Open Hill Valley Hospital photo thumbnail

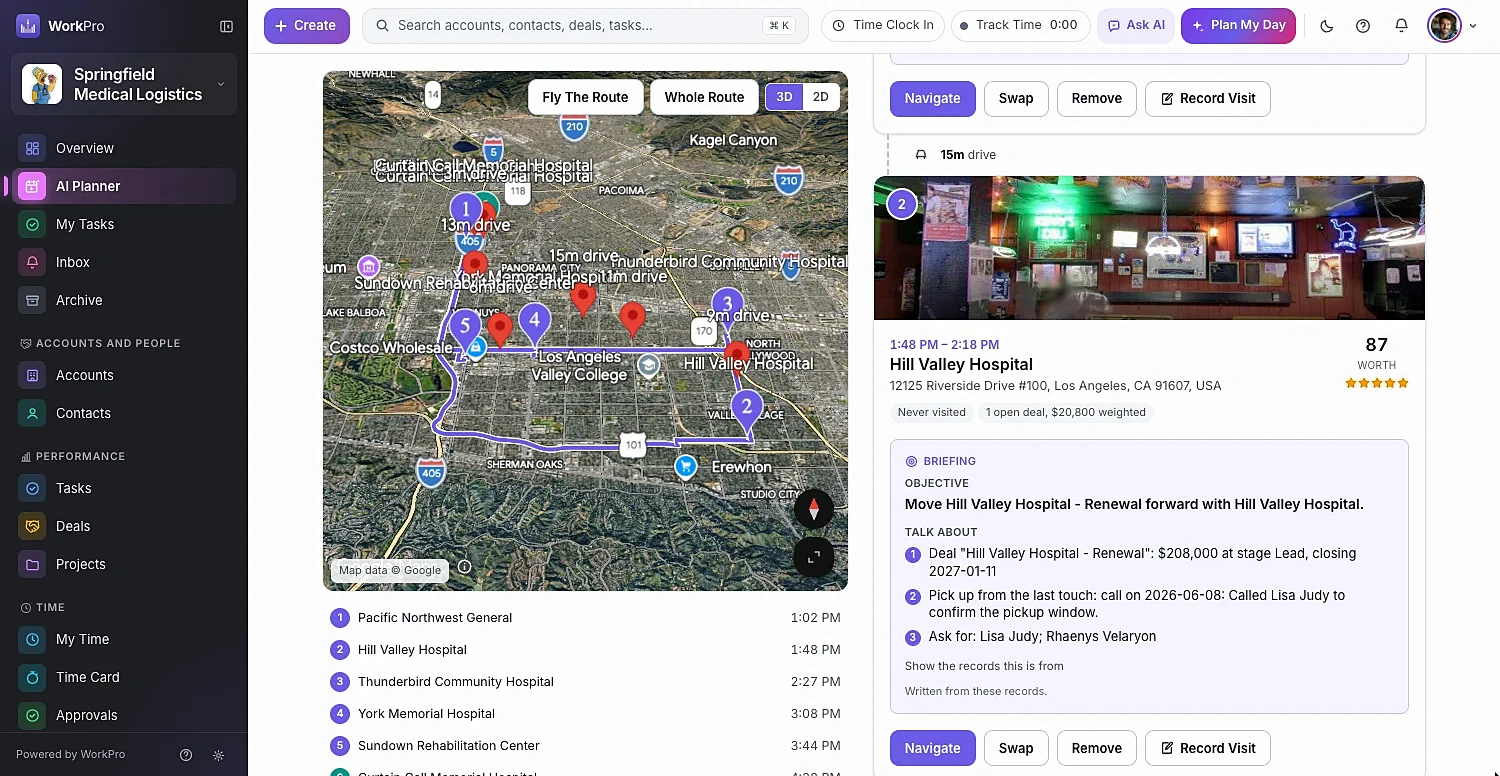(1149, 248)
